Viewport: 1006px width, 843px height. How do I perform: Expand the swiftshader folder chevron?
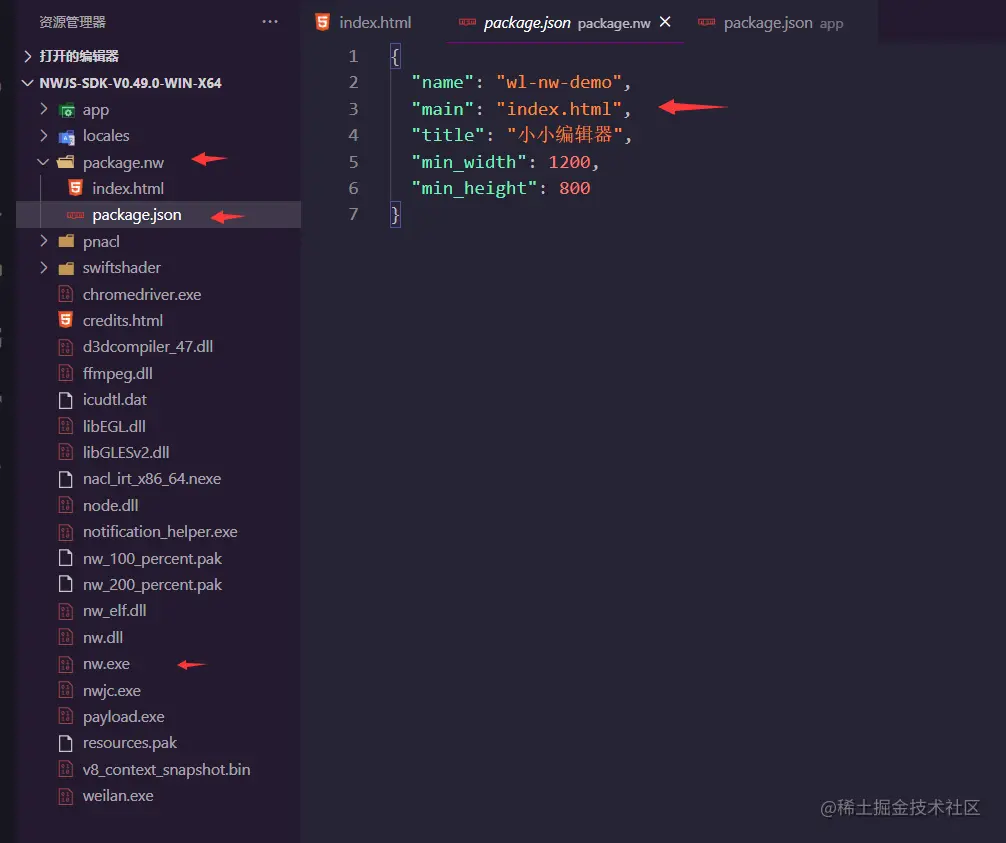pyautogui.click(x=44, y=268)
